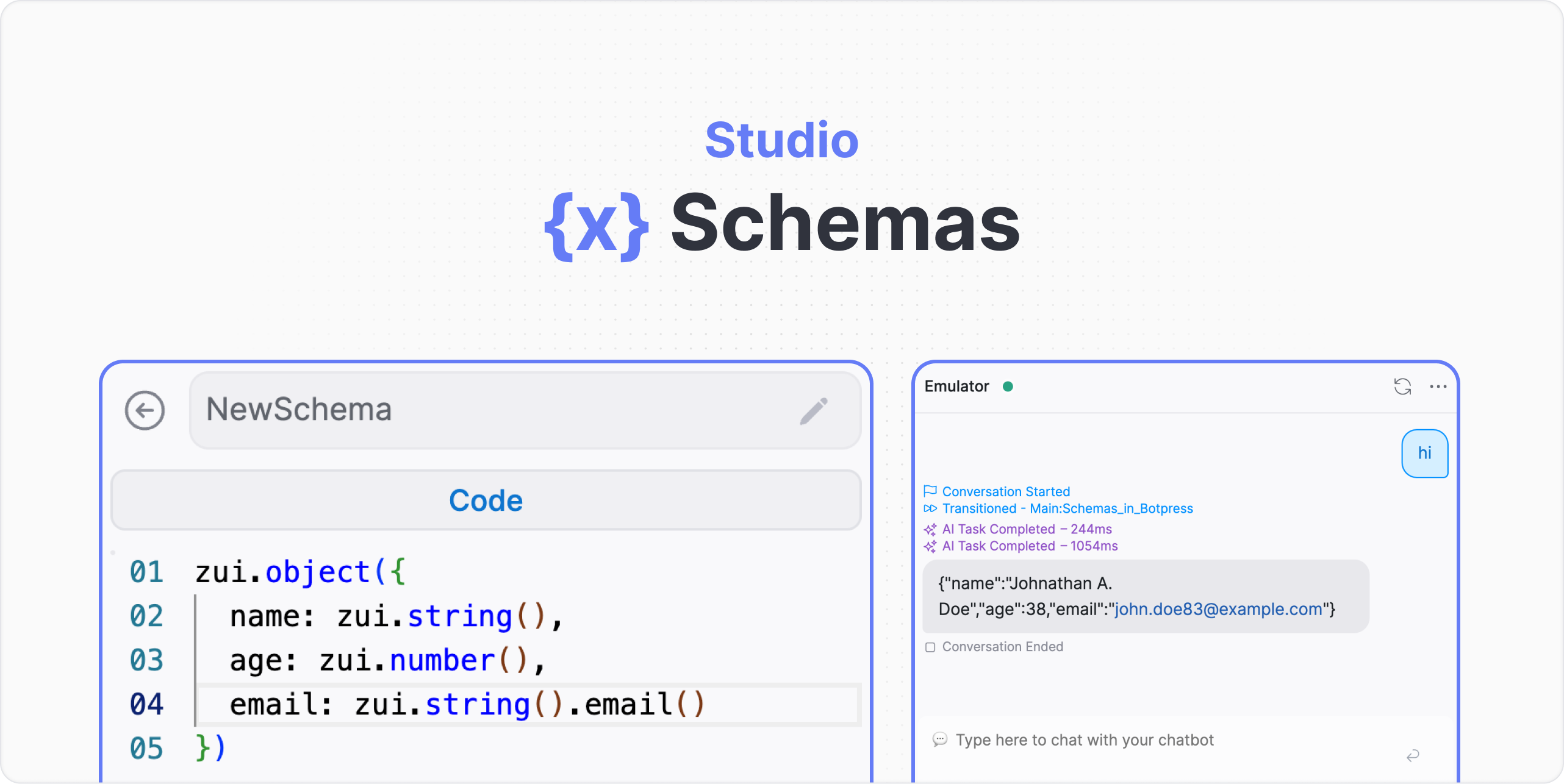Click sparkle icon for 244ms AI task
This screenshot has width=1564, height=784.
[930, 529]
